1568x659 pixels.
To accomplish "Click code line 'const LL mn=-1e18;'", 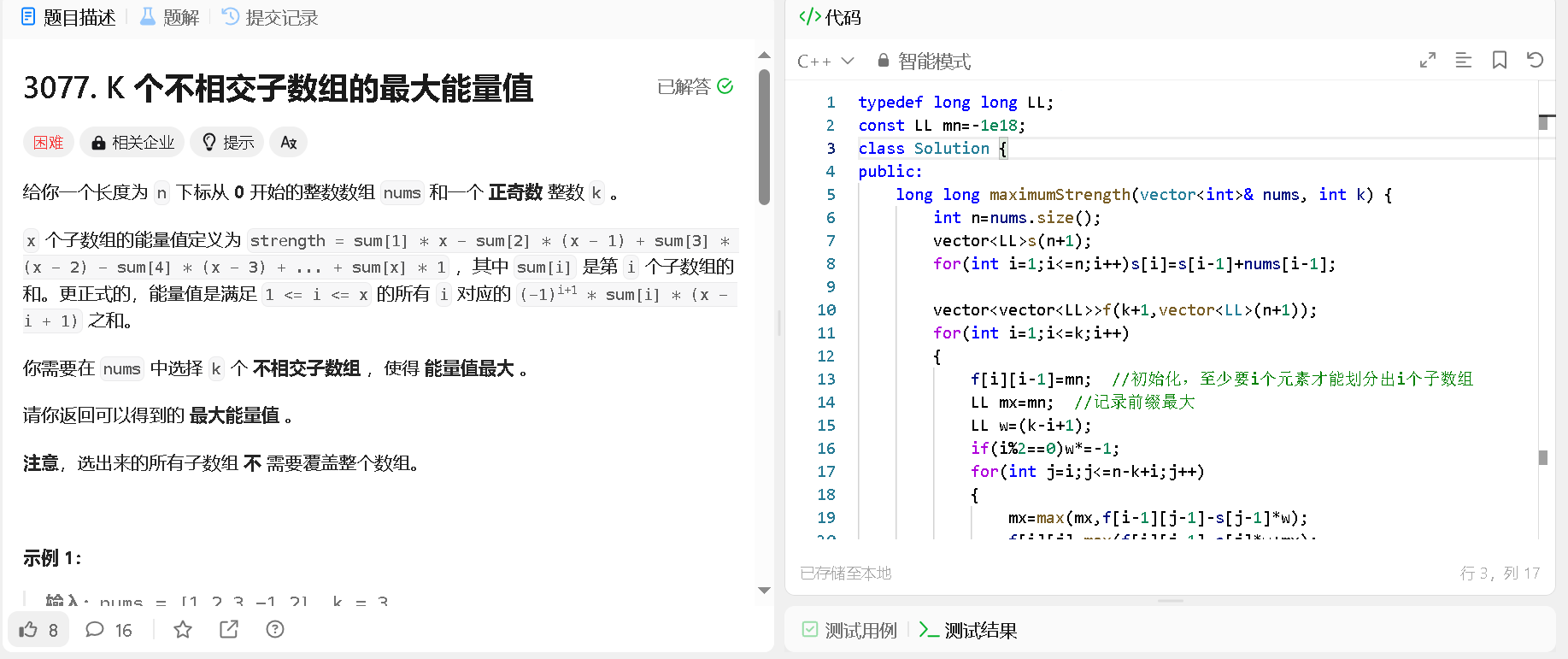I will coord(942,125).
